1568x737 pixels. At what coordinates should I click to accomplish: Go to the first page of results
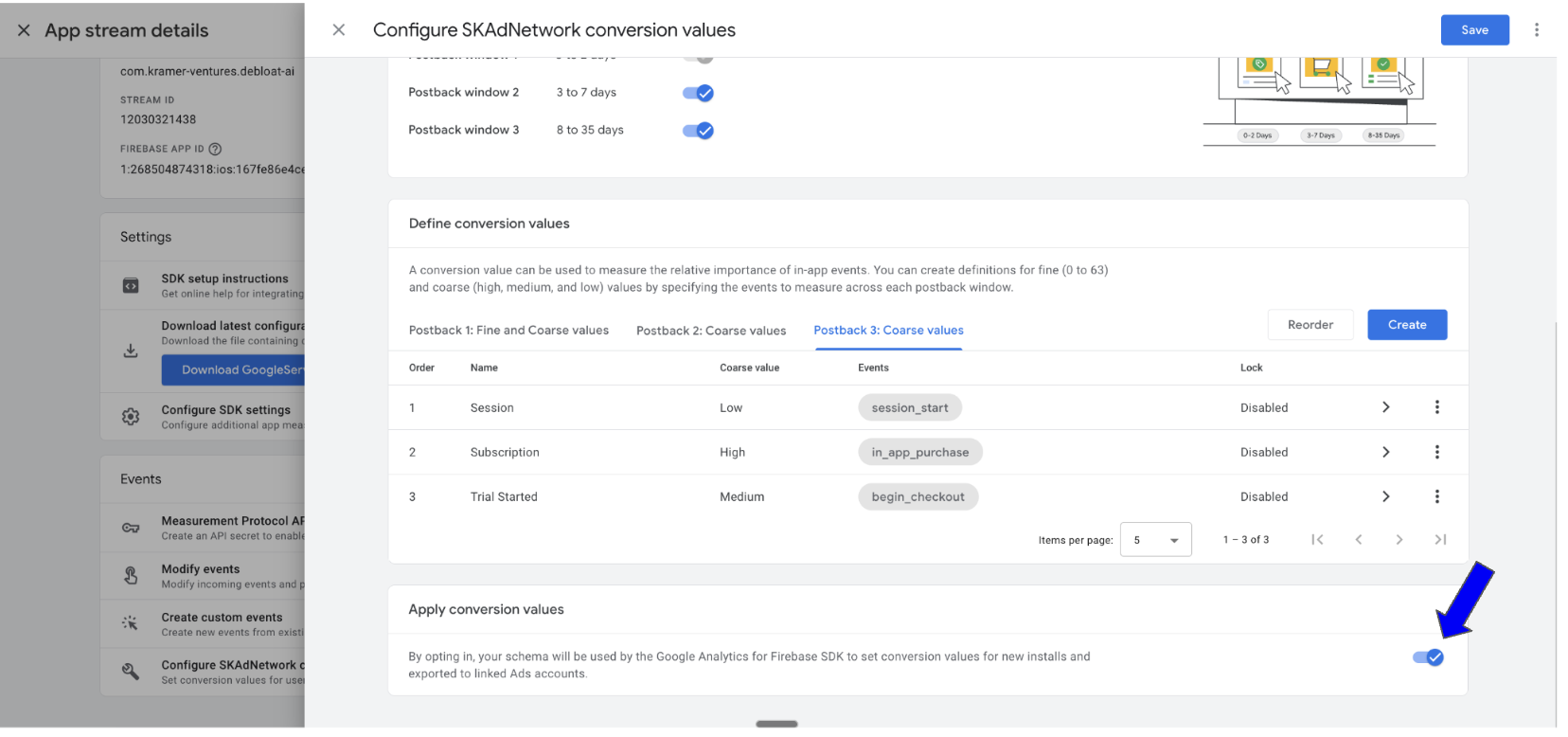pyautogui.click(x=1317, y=540)
